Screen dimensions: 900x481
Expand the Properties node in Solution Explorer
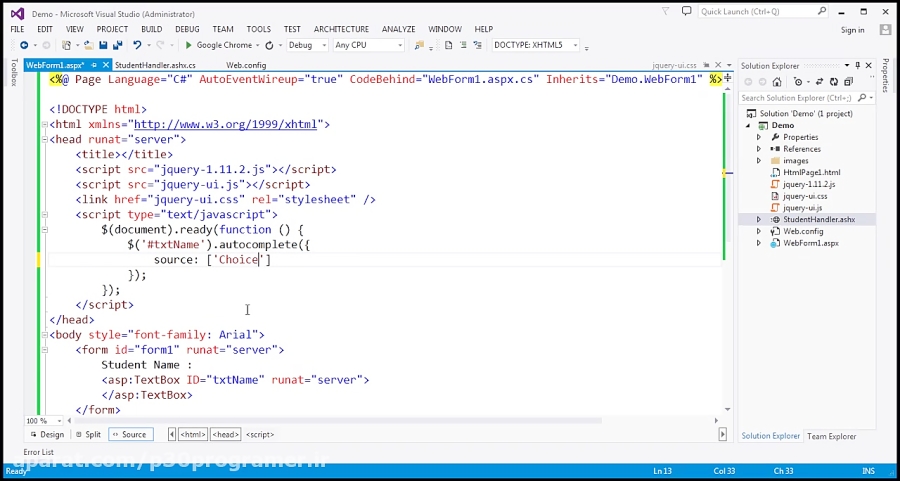tap(758, 137)
